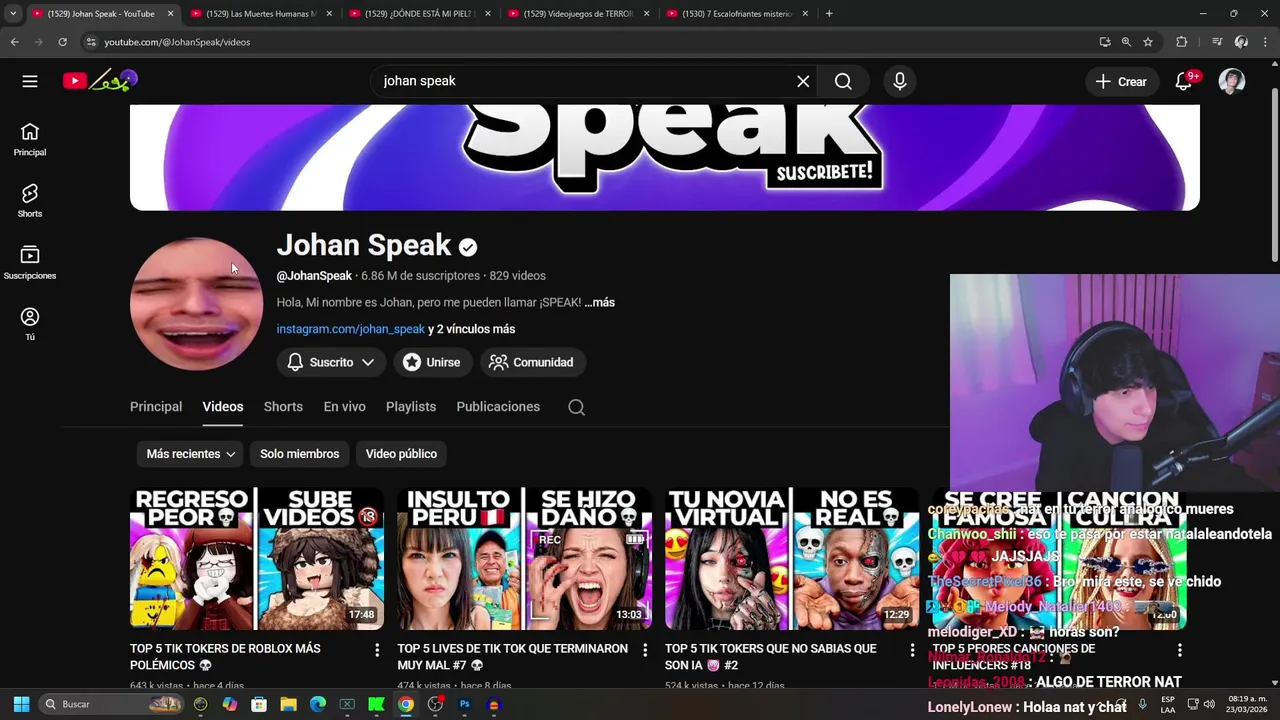Open the Más recientes sort dropdown
1280x720 pixels.
(191, 454)
